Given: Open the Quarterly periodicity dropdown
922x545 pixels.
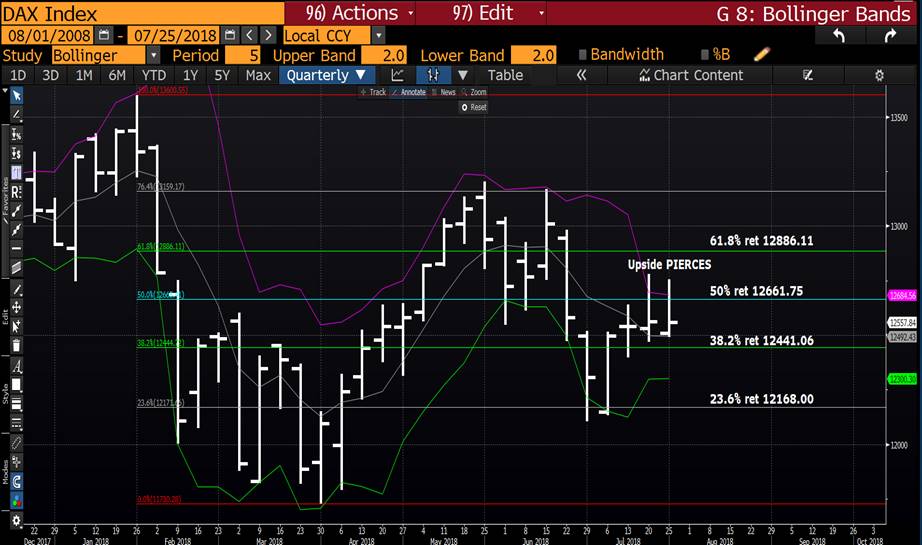Looking at the screenshot, I should coord(326,75).
